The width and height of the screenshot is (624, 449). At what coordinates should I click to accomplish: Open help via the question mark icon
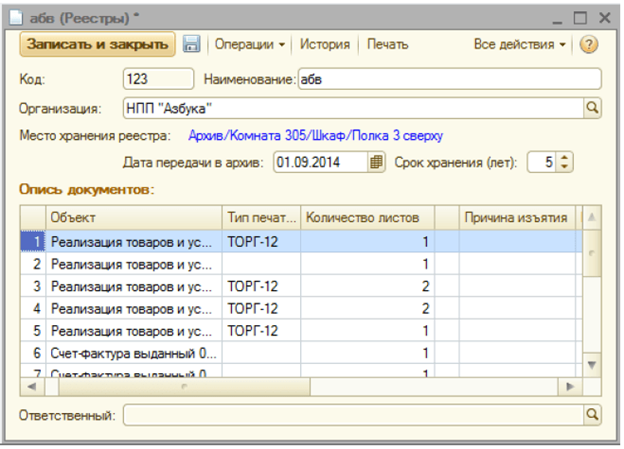(588, 45)
